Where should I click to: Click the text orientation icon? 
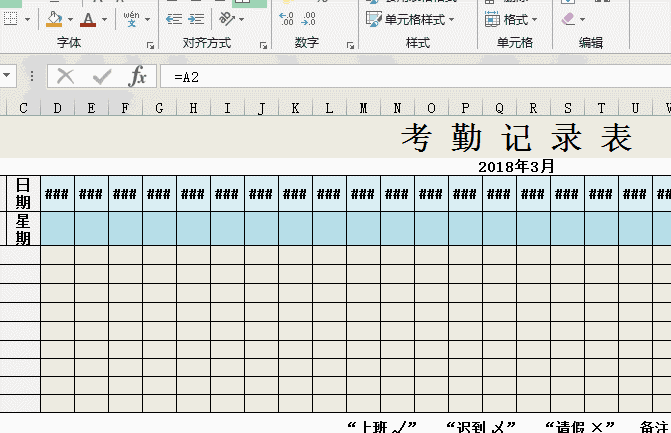tap(227, 19)
